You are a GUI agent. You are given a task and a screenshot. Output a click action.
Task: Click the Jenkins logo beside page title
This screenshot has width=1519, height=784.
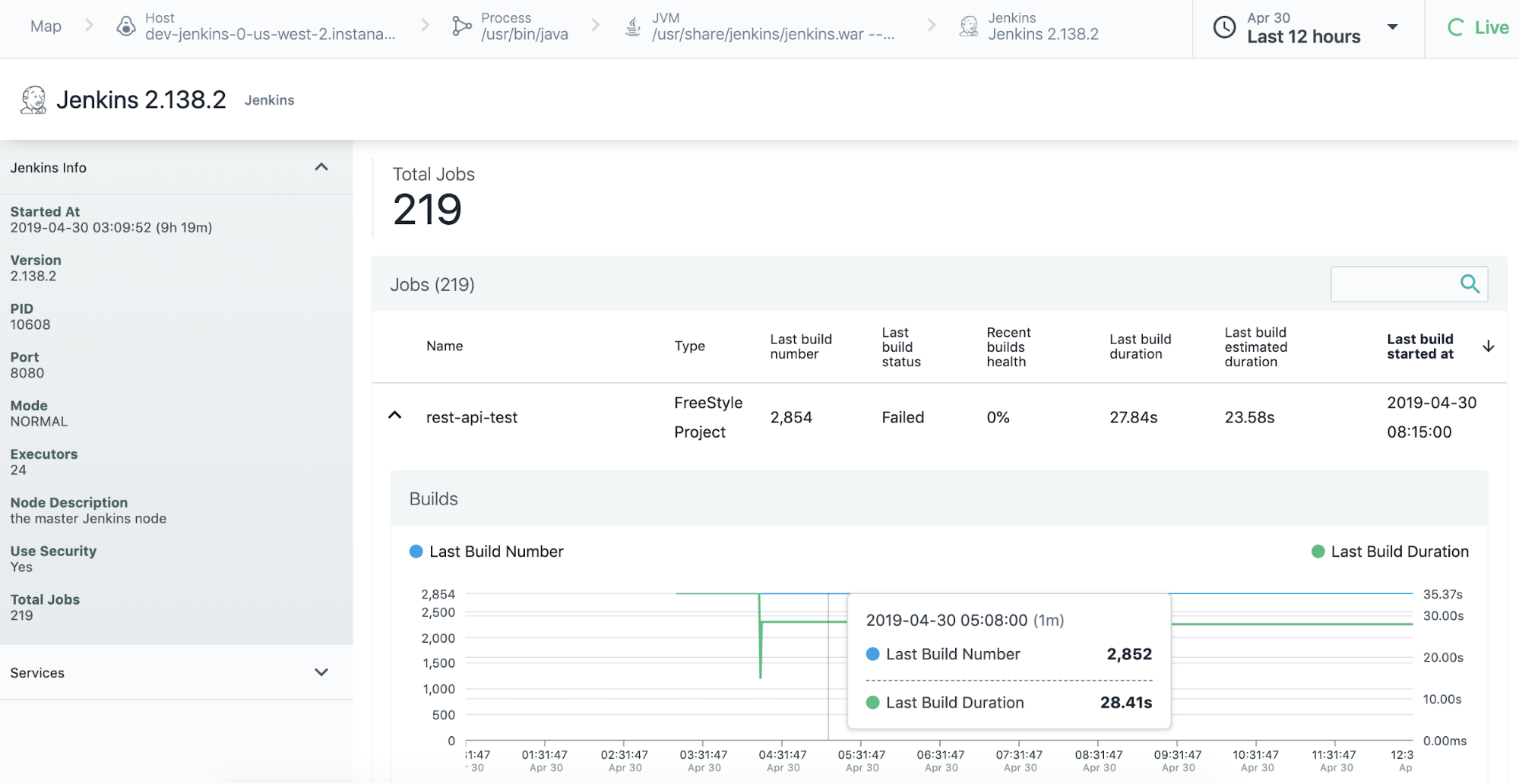[33, 100]
